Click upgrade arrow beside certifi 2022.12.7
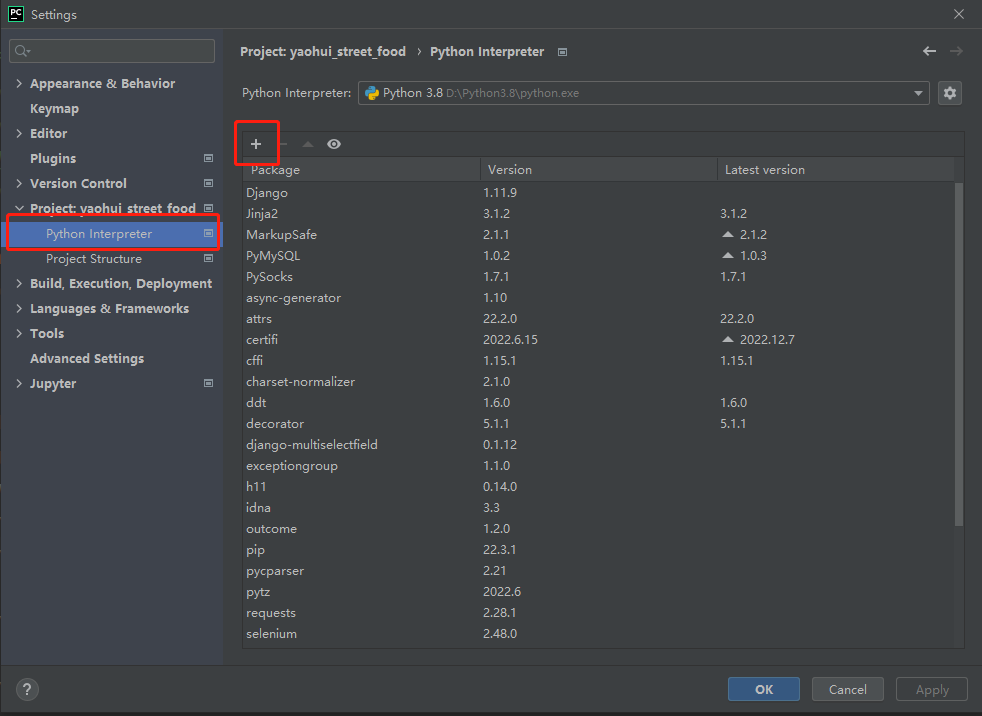Viewport: 982px width, 716px height. [x=727, y=340]
